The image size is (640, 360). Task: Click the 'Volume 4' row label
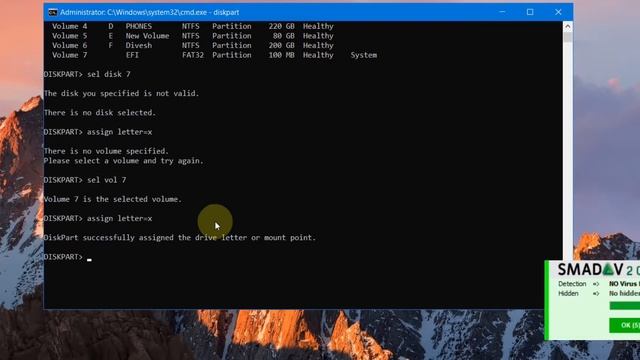point(69,26)
